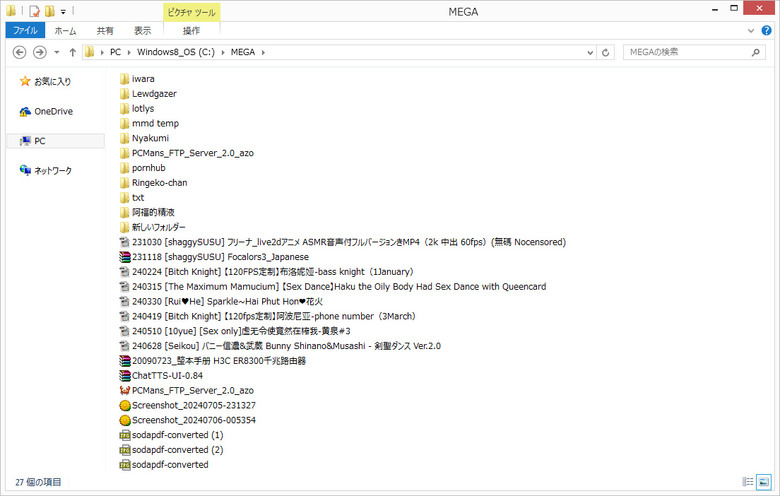780x496 pixels.
Task: Select the Ringeko-chan folder icon
Action: (x=124, y=183)
